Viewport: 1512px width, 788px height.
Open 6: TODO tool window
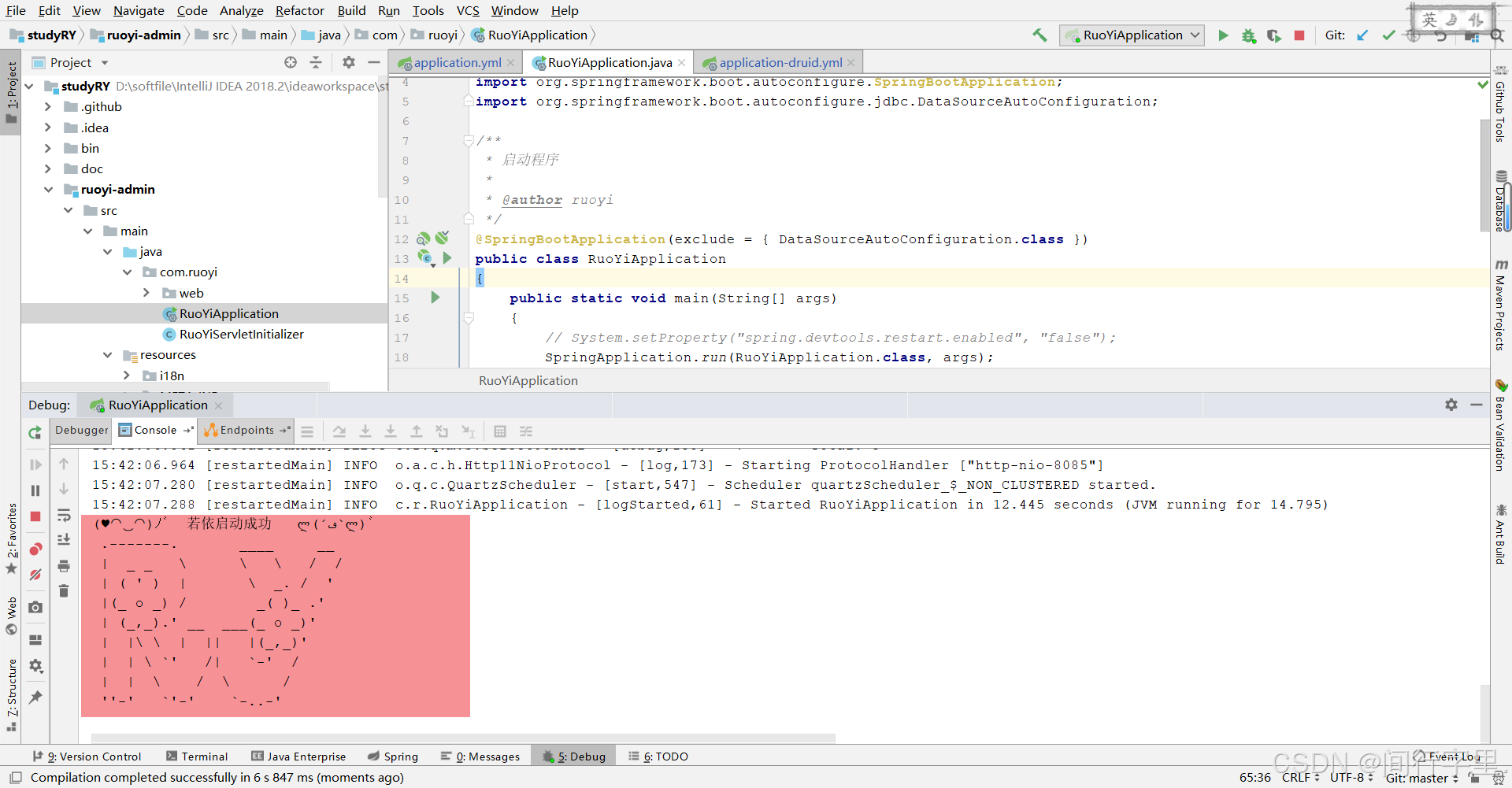[x=658, y=757]
